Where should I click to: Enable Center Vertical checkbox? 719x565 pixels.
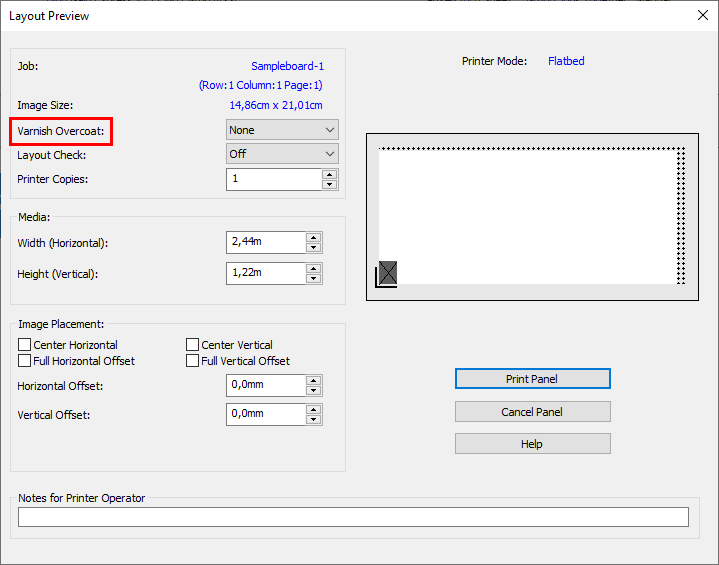[x=192, y=344]
